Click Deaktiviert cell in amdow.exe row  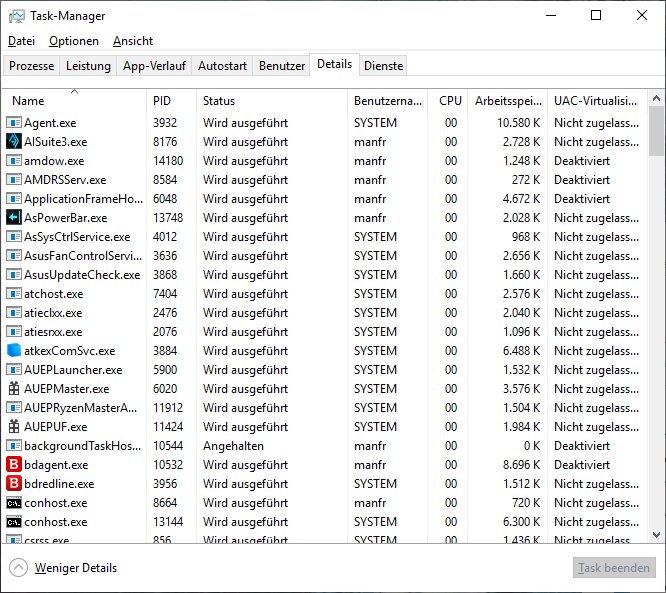coord(582,161)
